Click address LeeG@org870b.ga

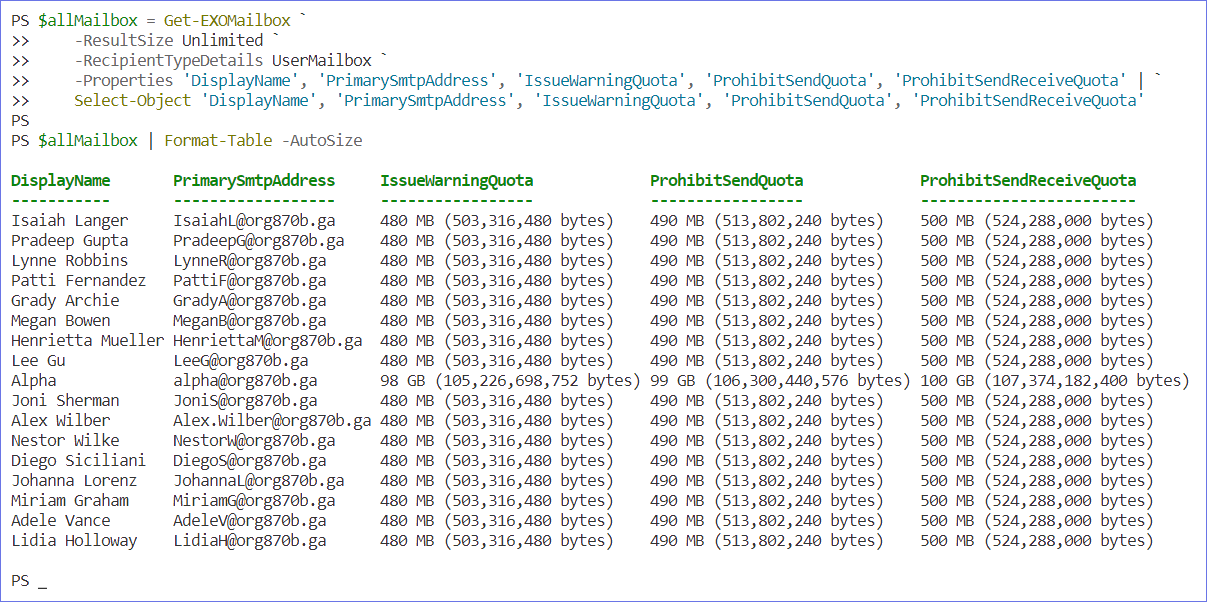(x=241, y=361)
